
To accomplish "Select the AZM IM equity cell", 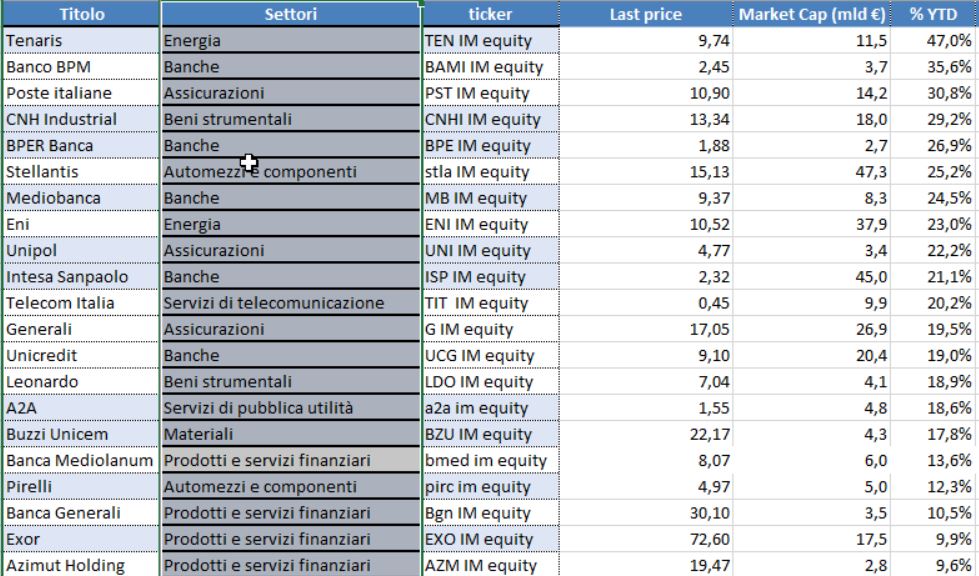I will 491,565.
